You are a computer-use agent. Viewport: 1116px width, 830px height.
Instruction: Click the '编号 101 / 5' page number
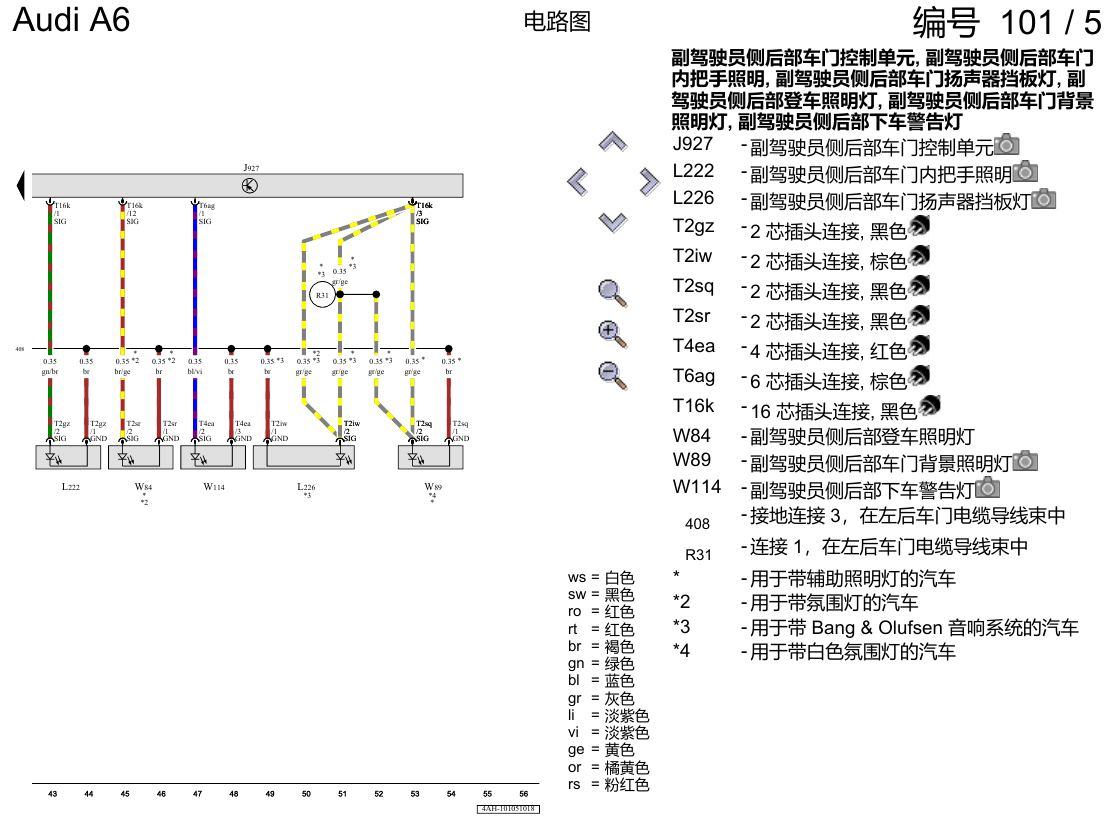click(x=1007, y=23)
